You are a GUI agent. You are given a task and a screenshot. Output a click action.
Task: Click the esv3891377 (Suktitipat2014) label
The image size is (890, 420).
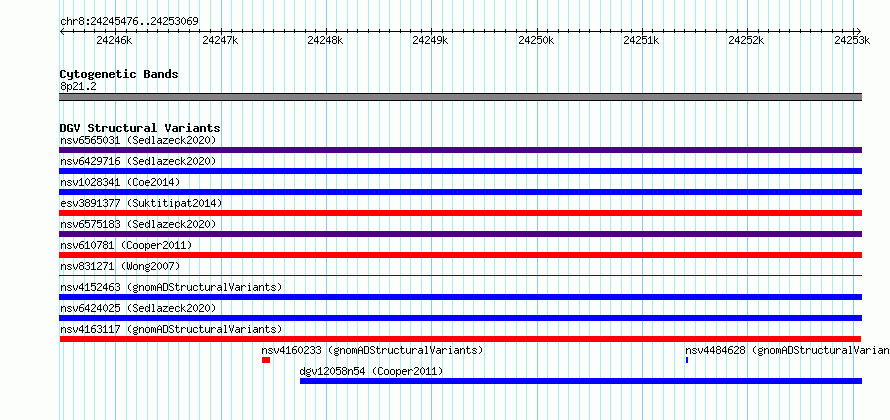point(141,203)
